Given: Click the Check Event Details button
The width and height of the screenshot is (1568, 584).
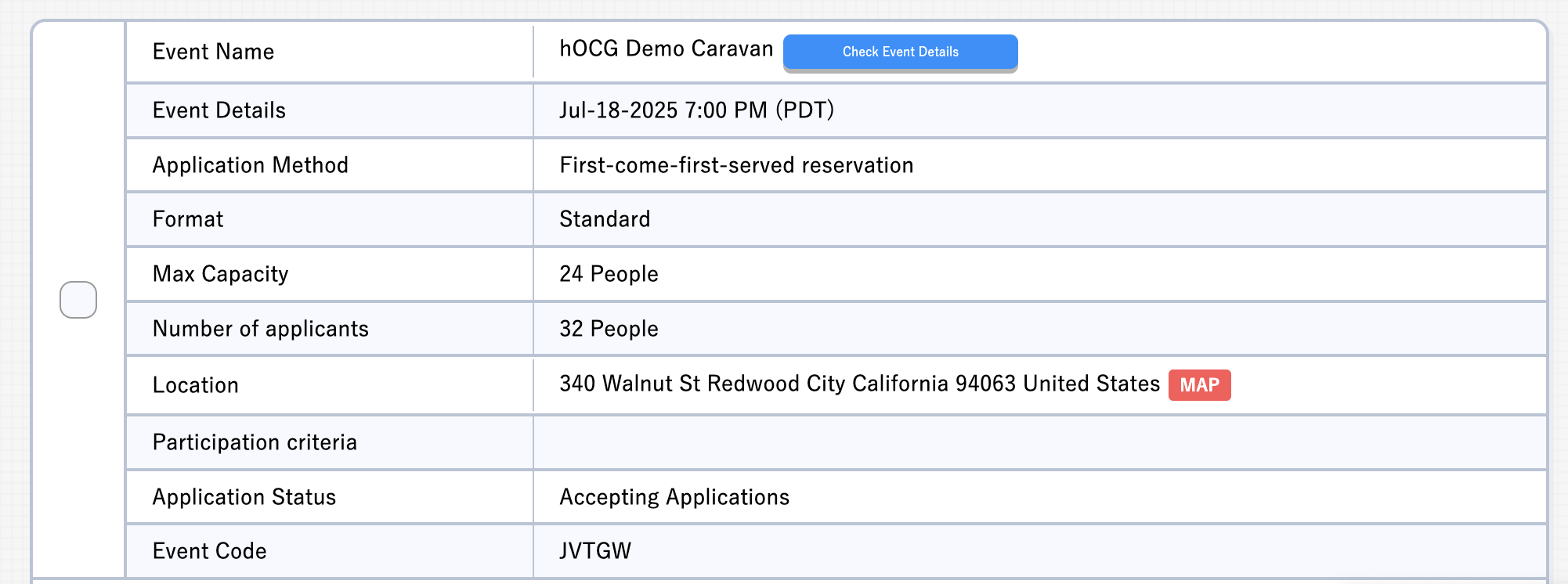Looking at the screenshot, I should coord(900,52).
